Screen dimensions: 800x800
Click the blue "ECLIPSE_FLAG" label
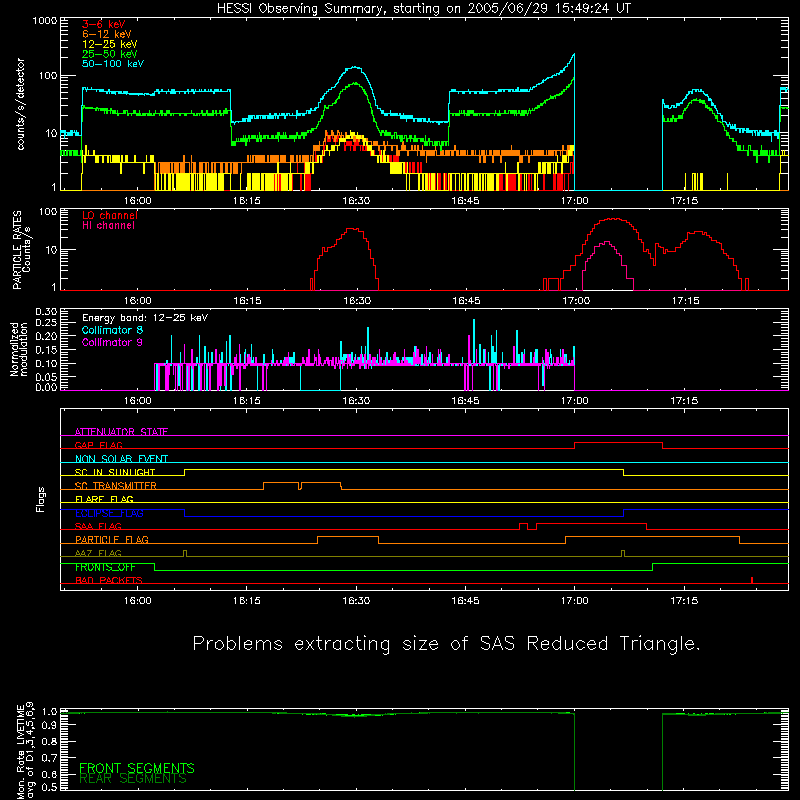[109, 513]
